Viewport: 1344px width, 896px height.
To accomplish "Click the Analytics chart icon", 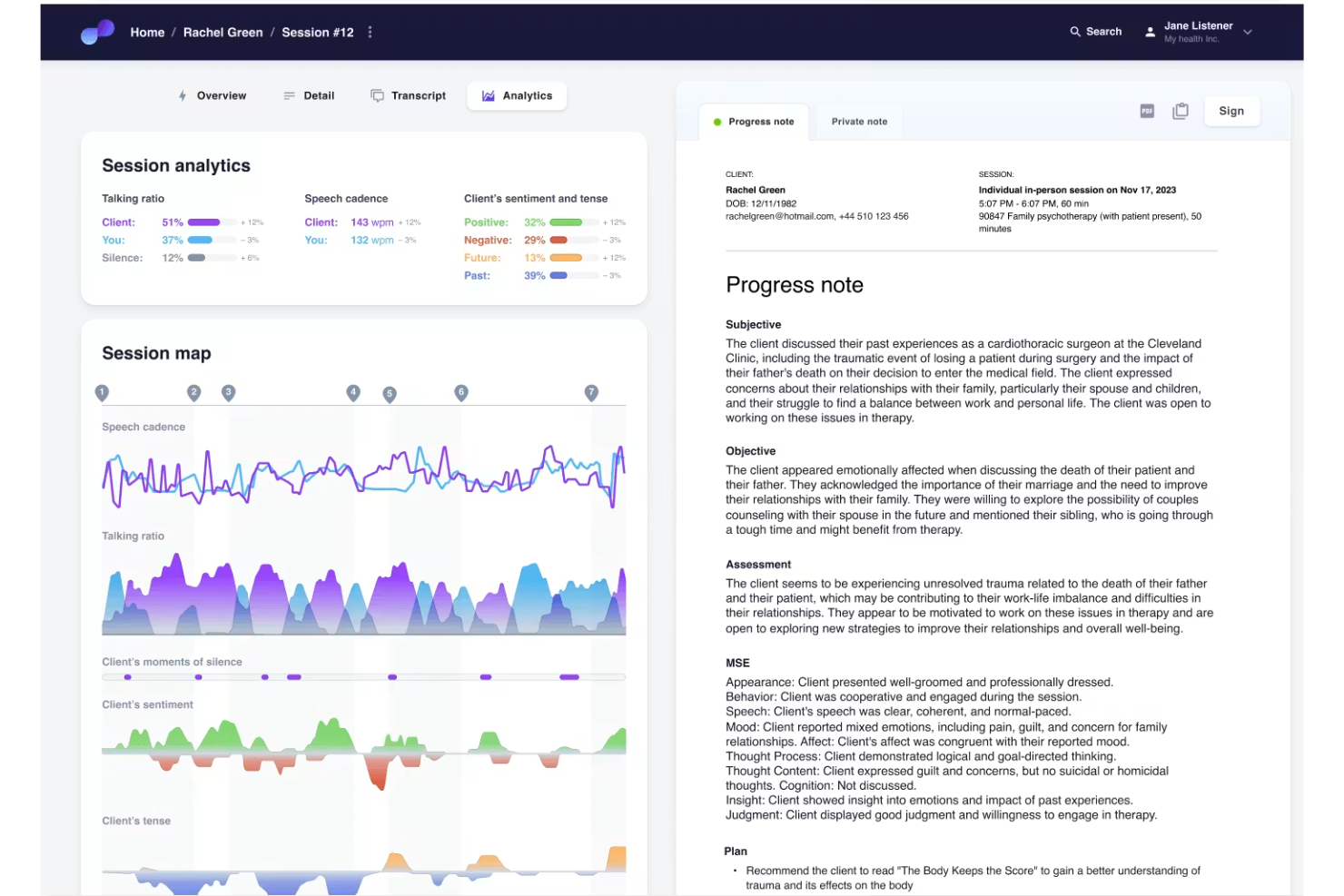I will tap(489, 95).
